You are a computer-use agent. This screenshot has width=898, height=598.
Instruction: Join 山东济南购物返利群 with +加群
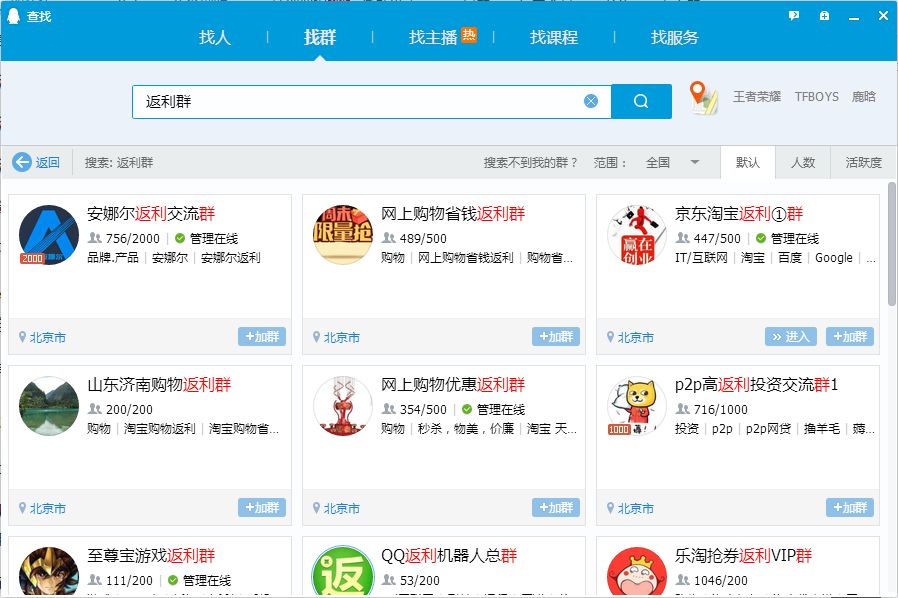[x=262, y=507]
